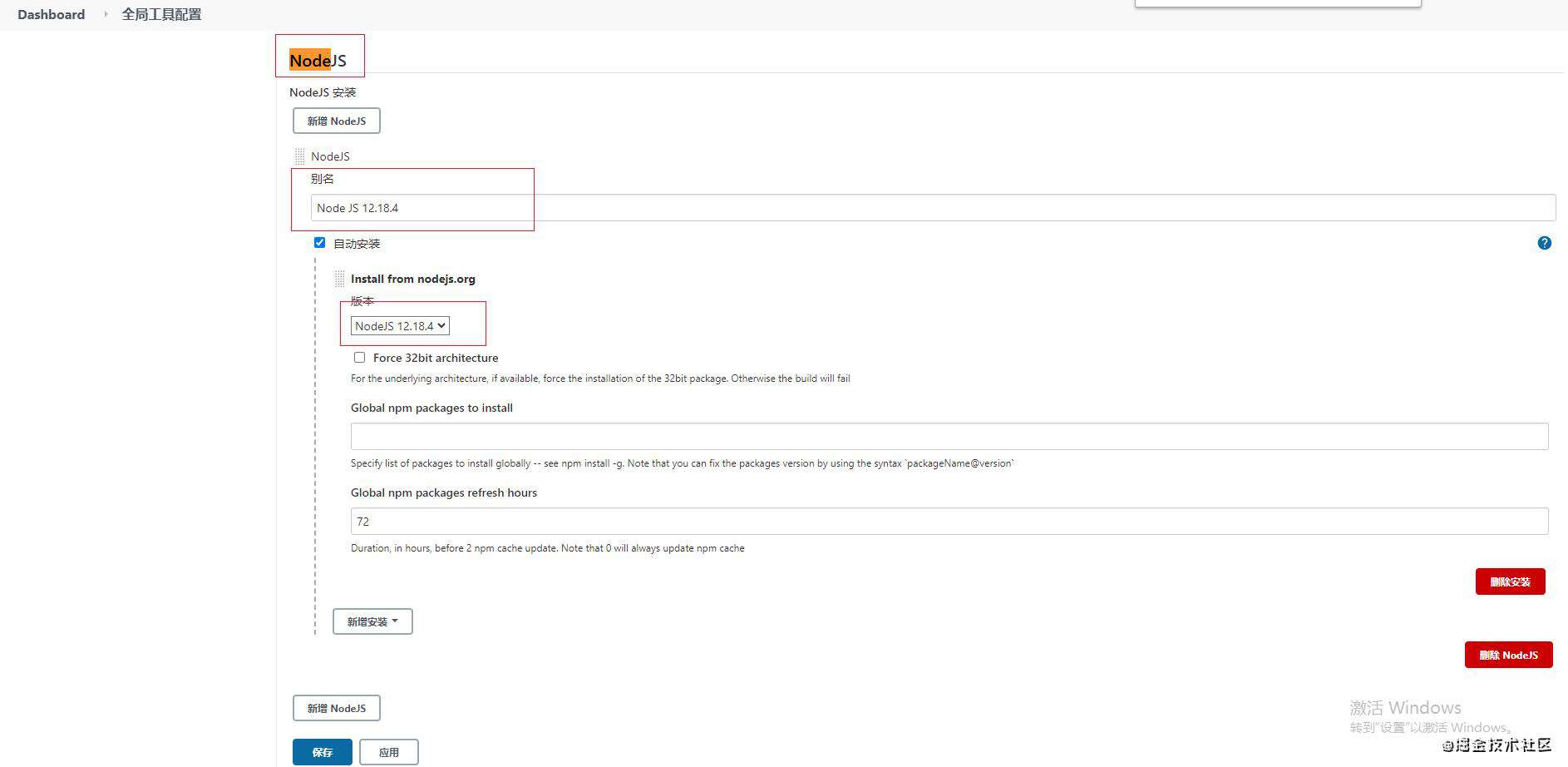
Task: Enable Force 32bit architecture checkbox
Action: [359, 358]
